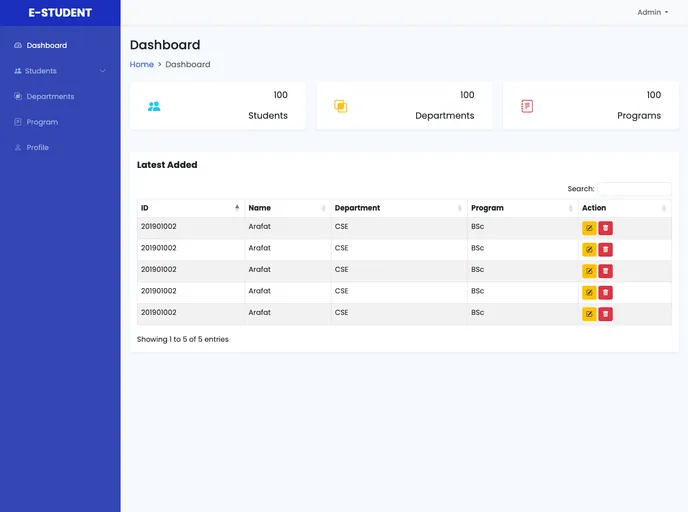Click the 'Search:' label text
The image size is (688, 512).
[x=580, y=189]
